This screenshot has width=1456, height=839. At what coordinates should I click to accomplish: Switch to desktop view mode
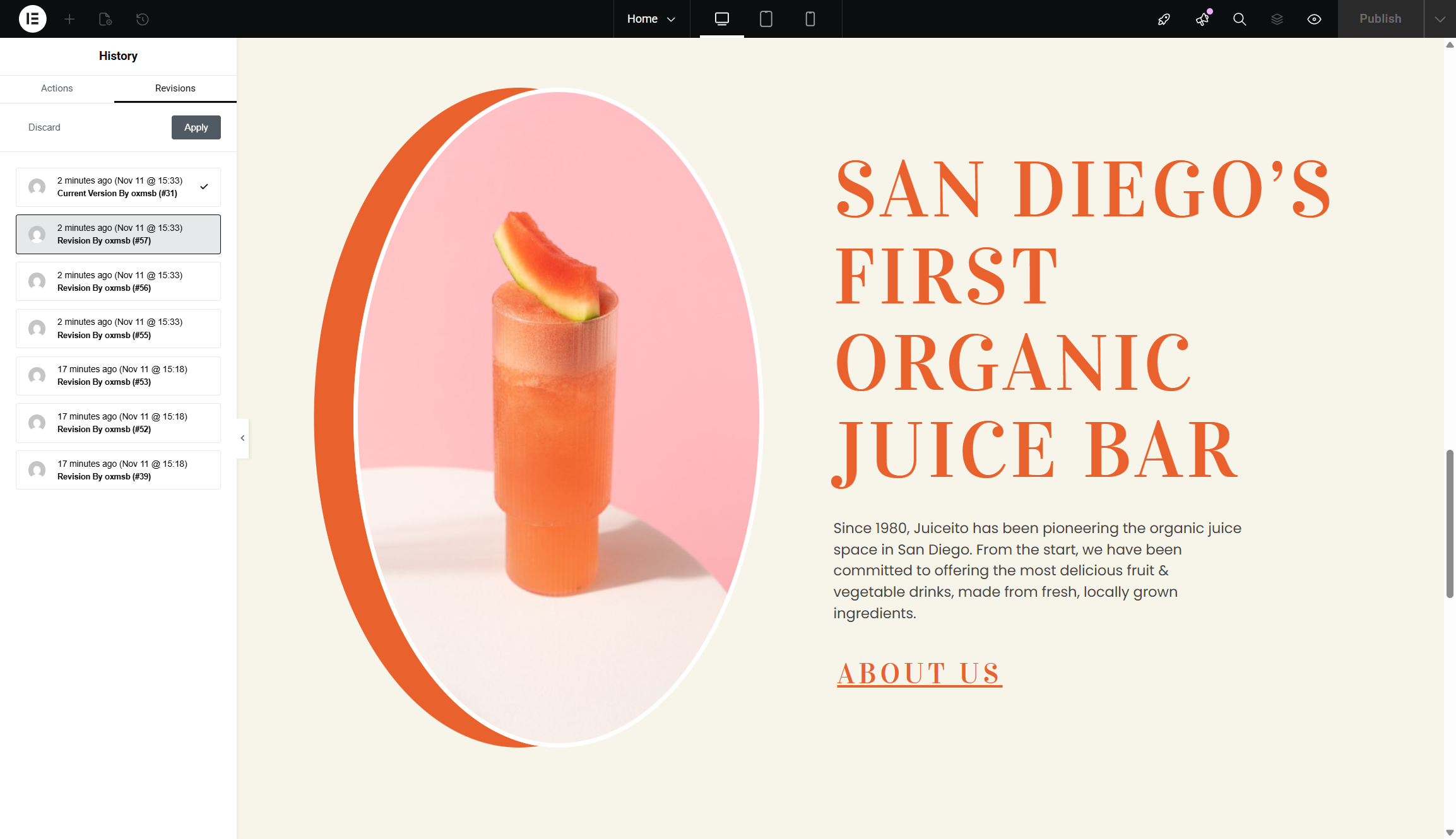[721, 19]
